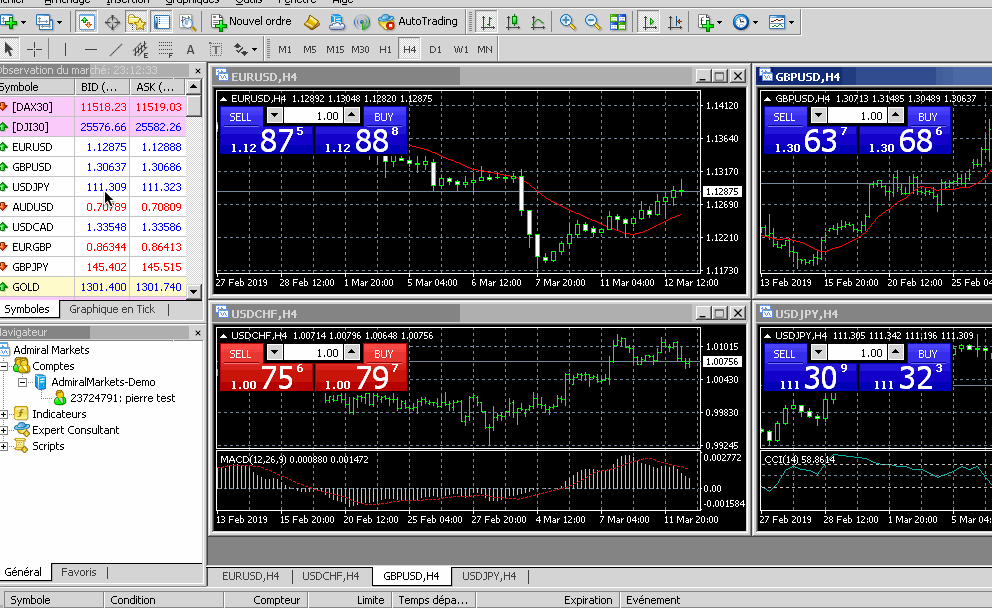Select the D1 timeframe
Image resolution: width=992 pixels, height=608 pixels.
pyautogui.click(x=435, y=49)
